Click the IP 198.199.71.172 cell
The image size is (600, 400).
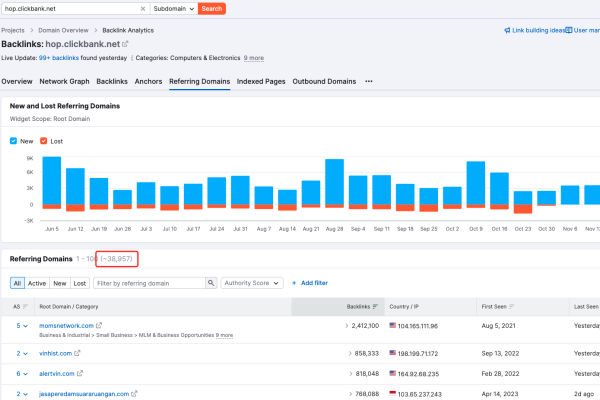(418, 354)
